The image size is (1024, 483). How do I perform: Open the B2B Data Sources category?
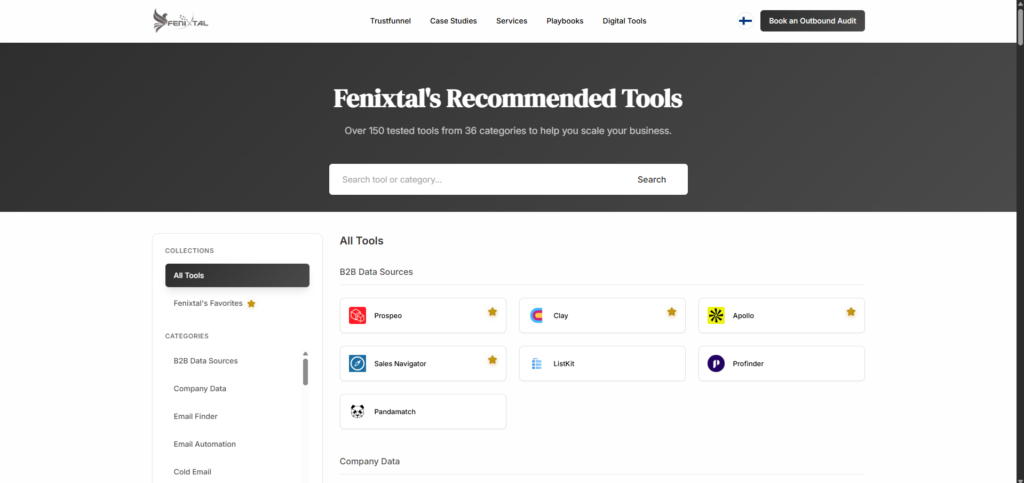click(x=206, y=361)
